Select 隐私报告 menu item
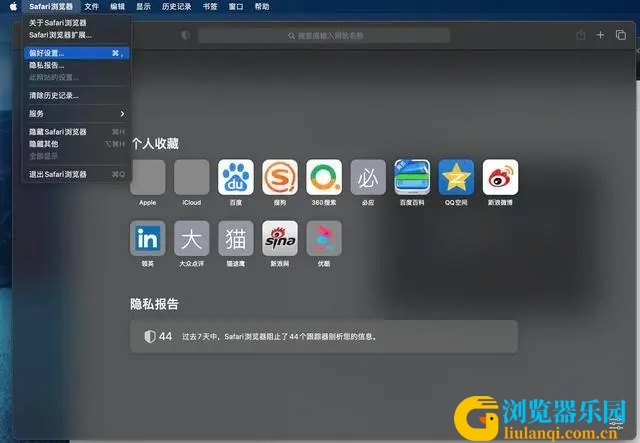 pos(76,65)
